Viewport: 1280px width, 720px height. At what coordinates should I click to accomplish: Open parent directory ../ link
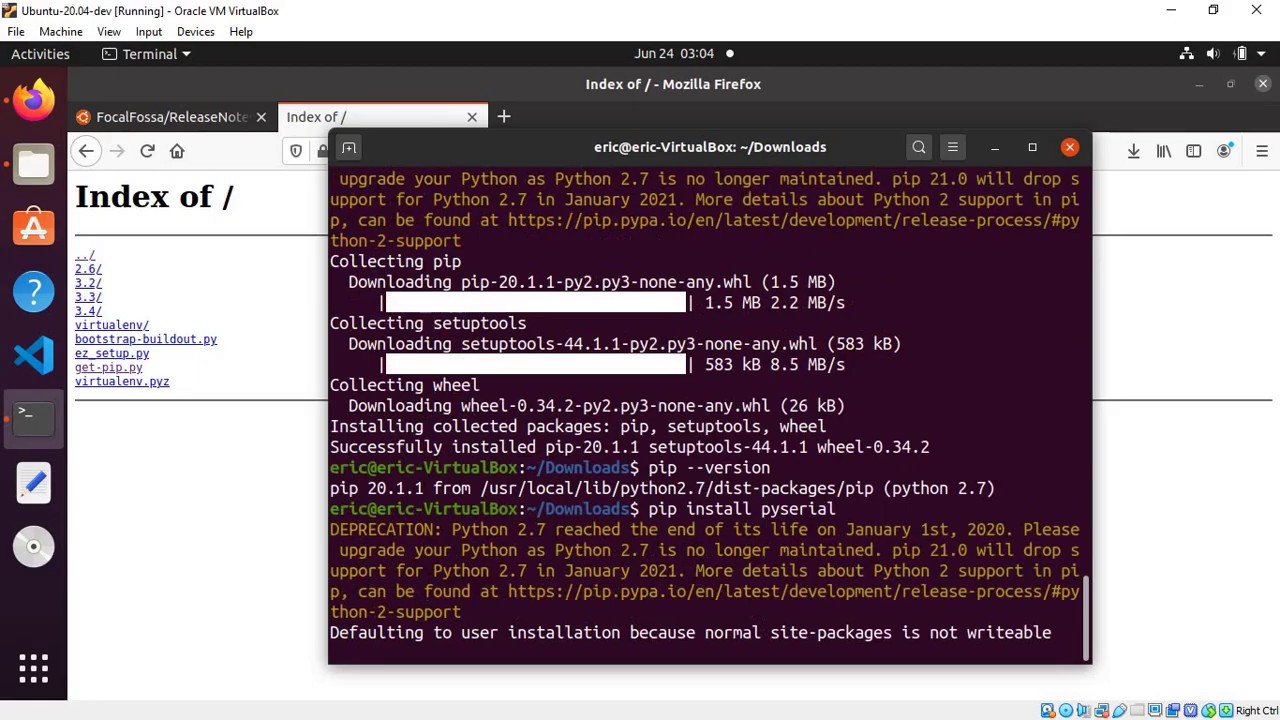point(85,255)
